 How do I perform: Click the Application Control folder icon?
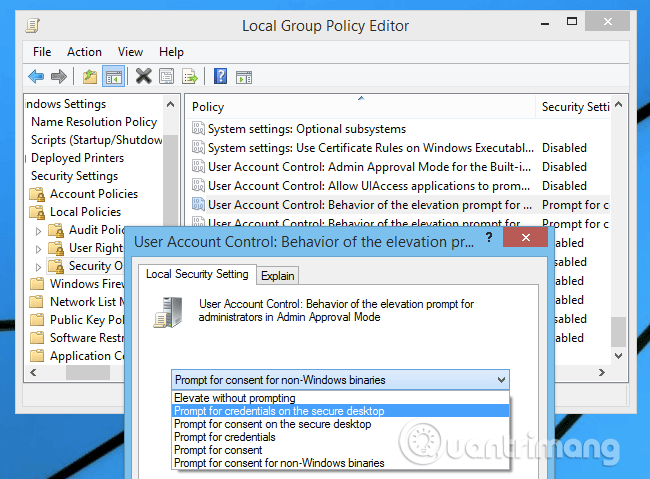click(37, 356)
